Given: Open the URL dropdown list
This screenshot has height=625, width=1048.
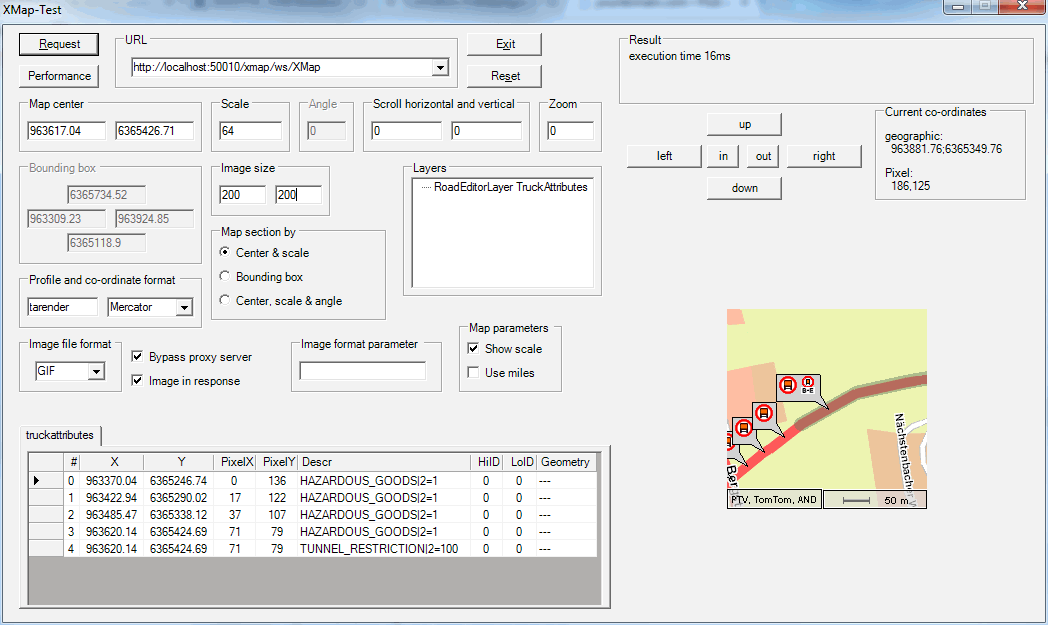Looking at the screenshot, I should point(439,68).
